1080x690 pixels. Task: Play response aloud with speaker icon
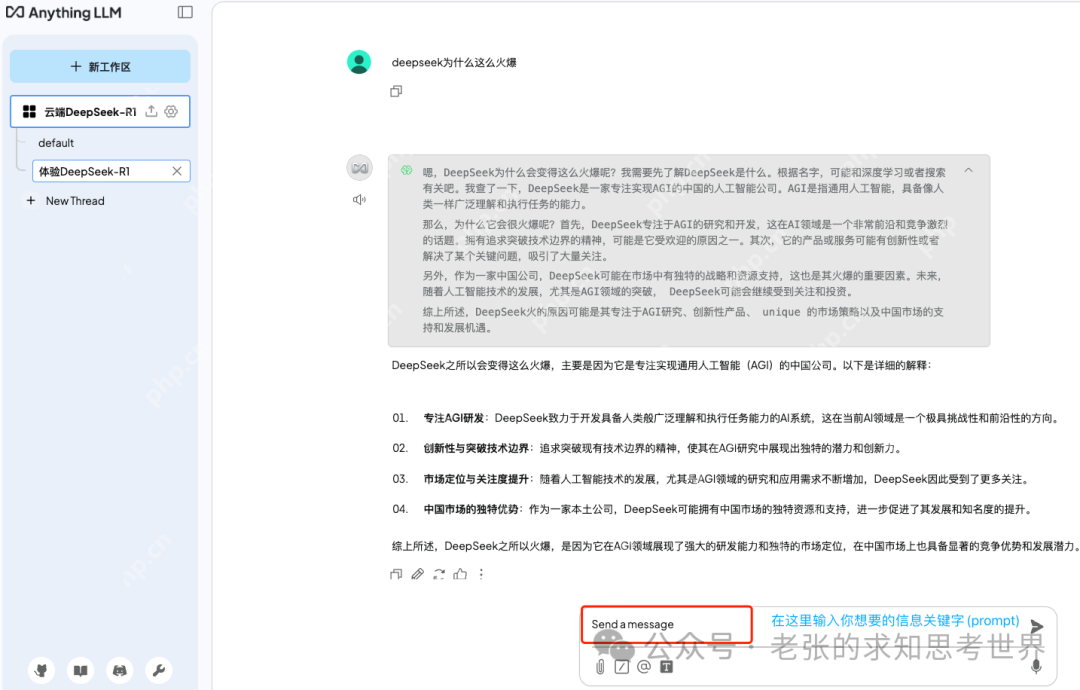[x=359, y=200]
